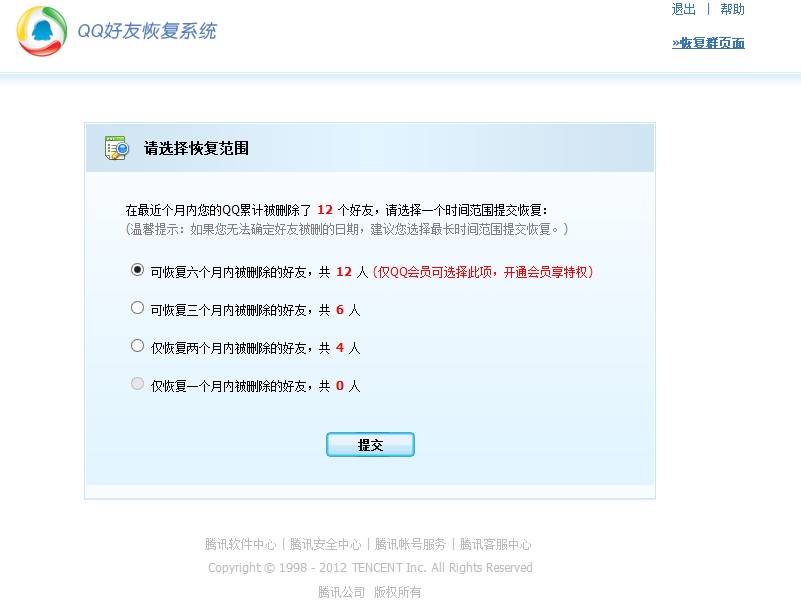Click the 腾讯帐号服务 footer link
The image size is (801, 610).
point(409,544)
